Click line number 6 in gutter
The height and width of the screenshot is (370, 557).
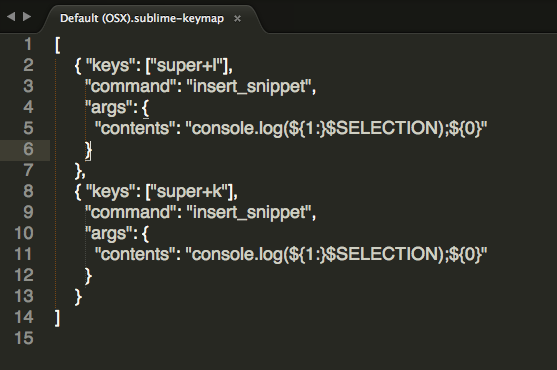click(x=28, y=149)
